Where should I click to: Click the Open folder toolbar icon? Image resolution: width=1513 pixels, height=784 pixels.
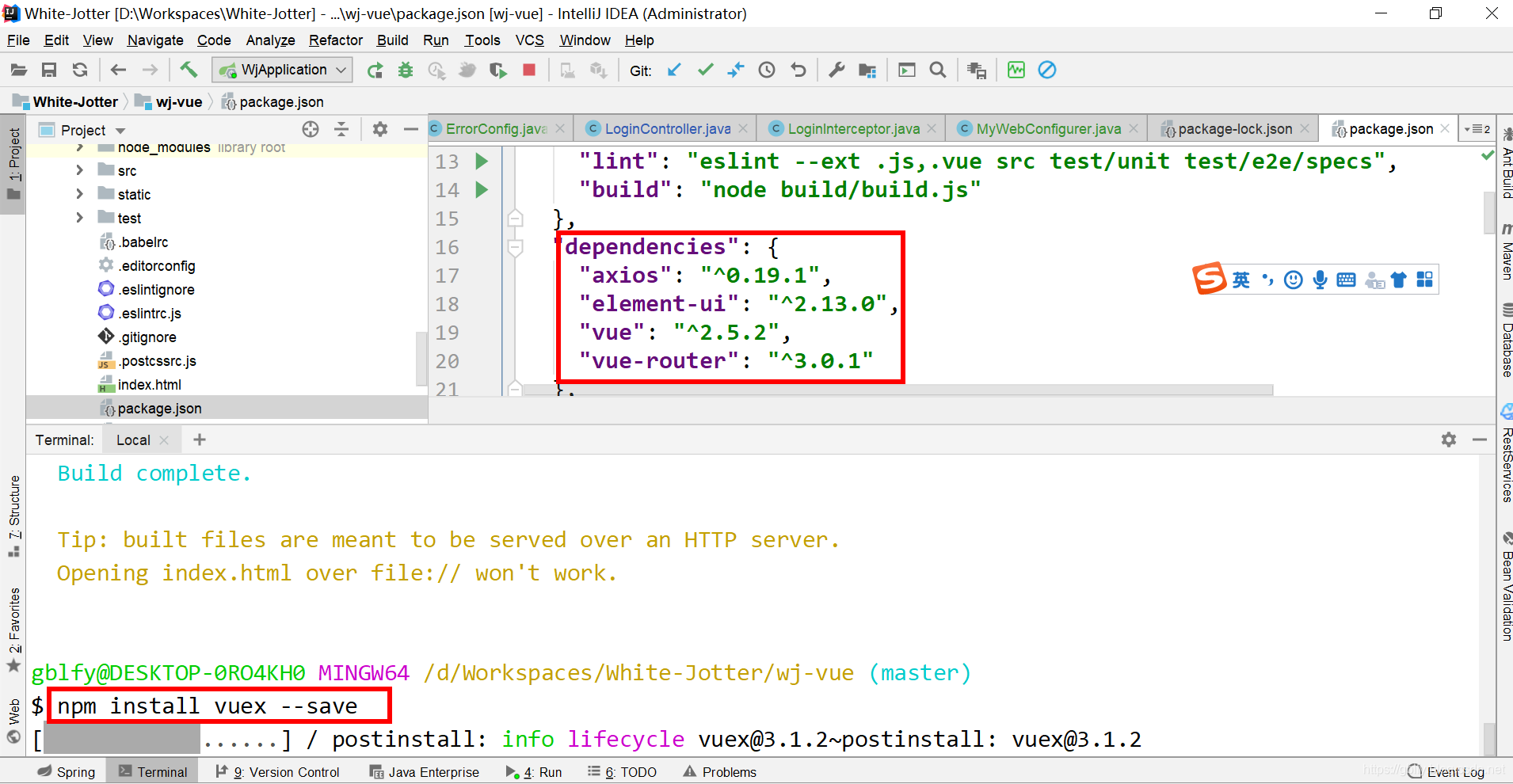click(x=18, y=70)
